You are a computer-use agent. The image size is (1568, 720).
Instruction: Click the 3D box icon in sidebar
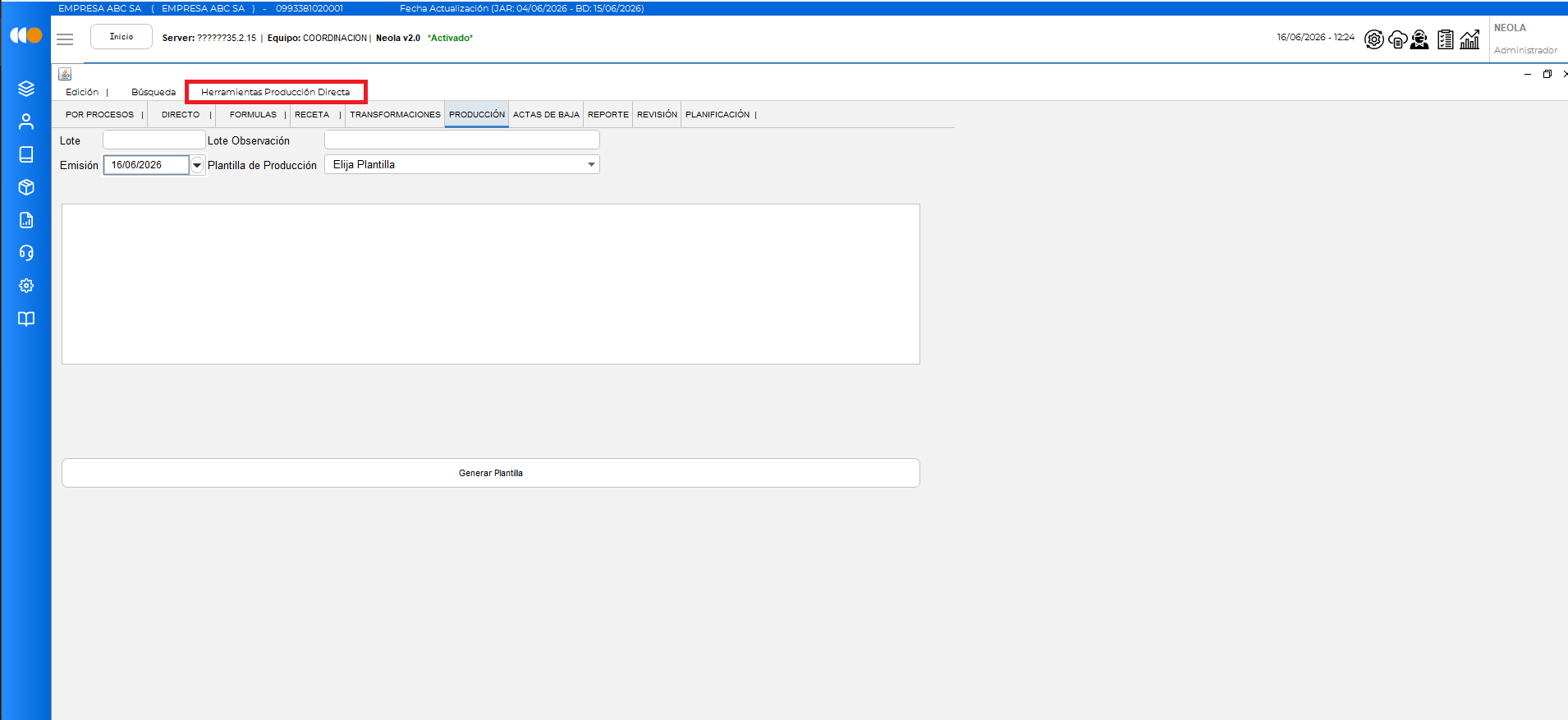26,187
